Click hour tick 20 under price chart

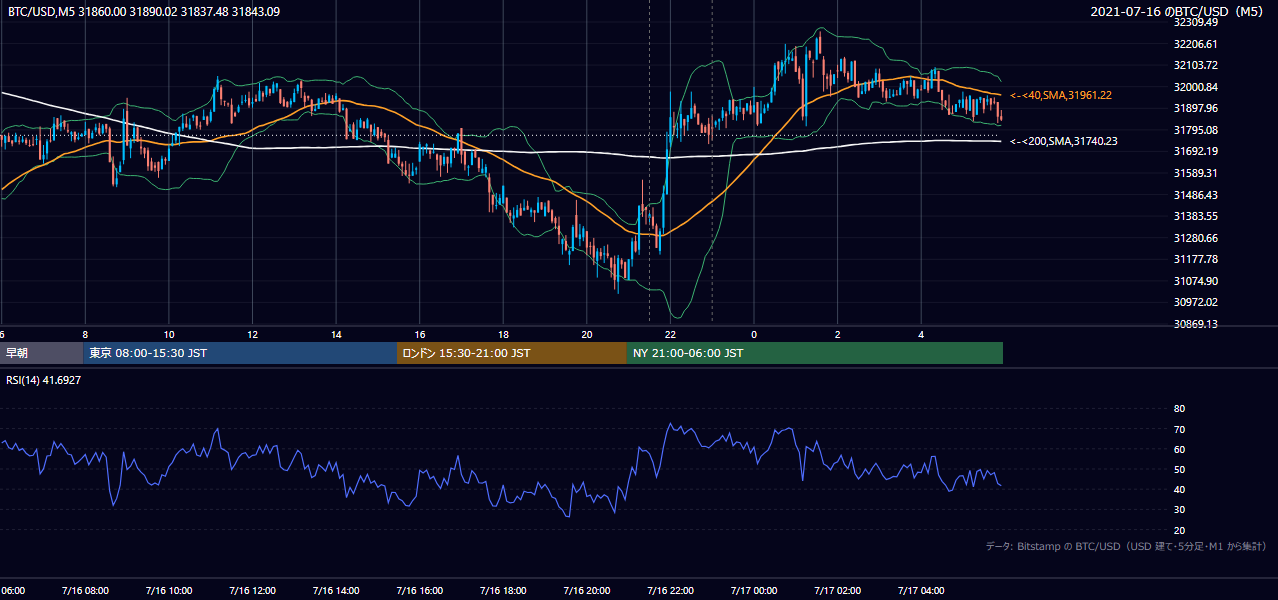[x=587, y=335]
